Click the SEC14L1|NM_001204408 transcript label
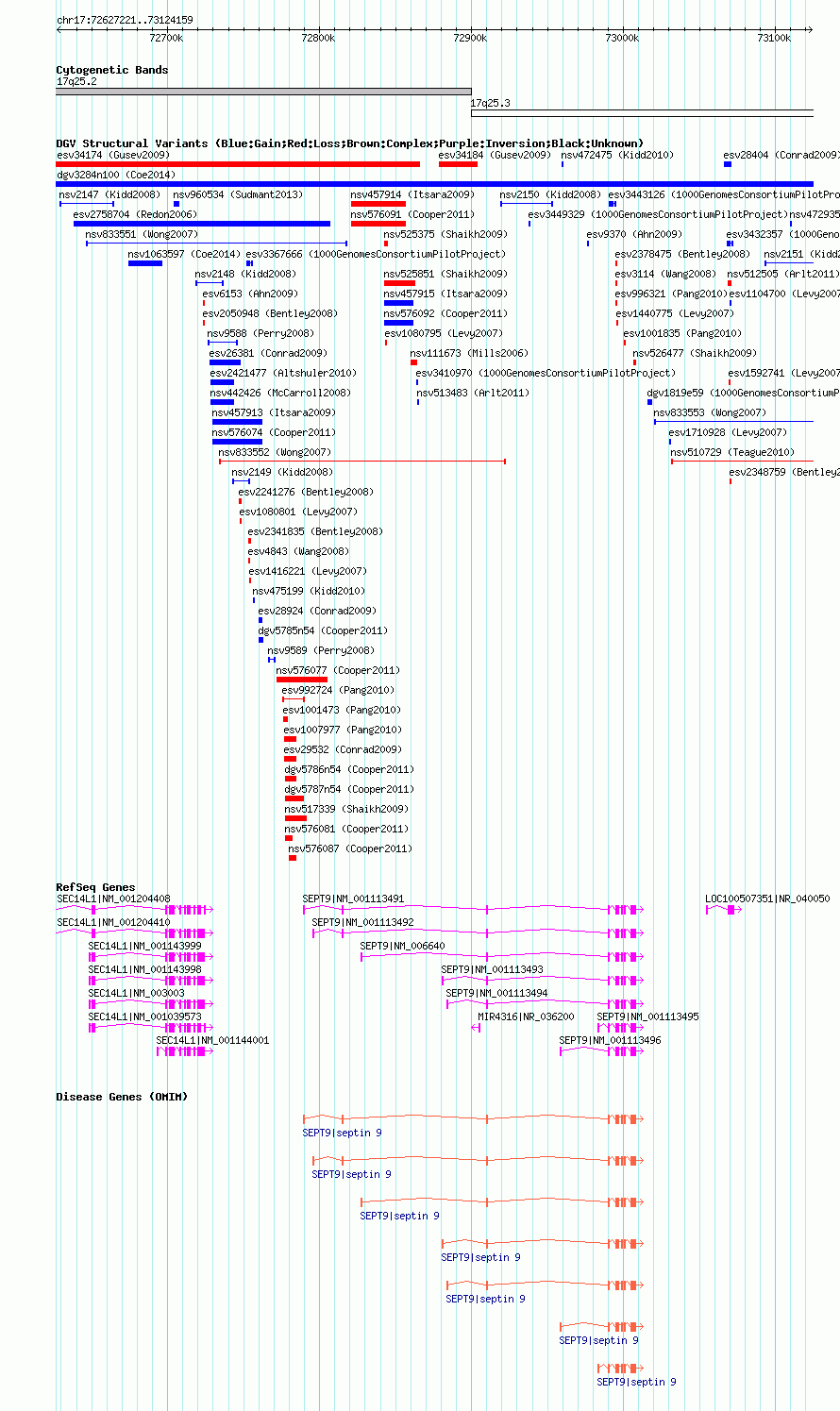The height and width of the screenshot is (1411, 840). click(x=113, y=899)
